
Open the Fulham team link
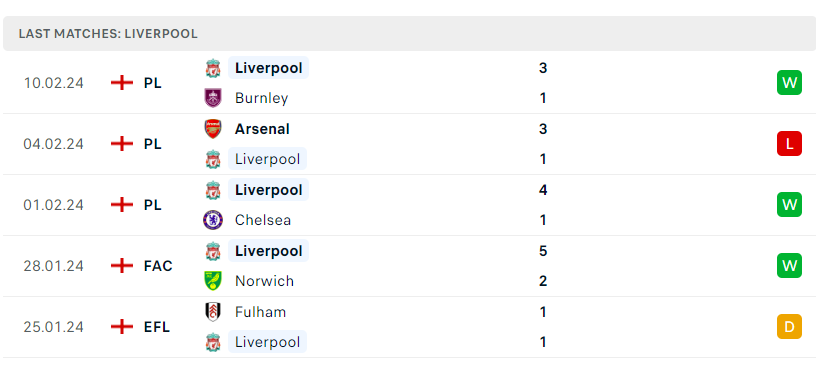[260, 312]
